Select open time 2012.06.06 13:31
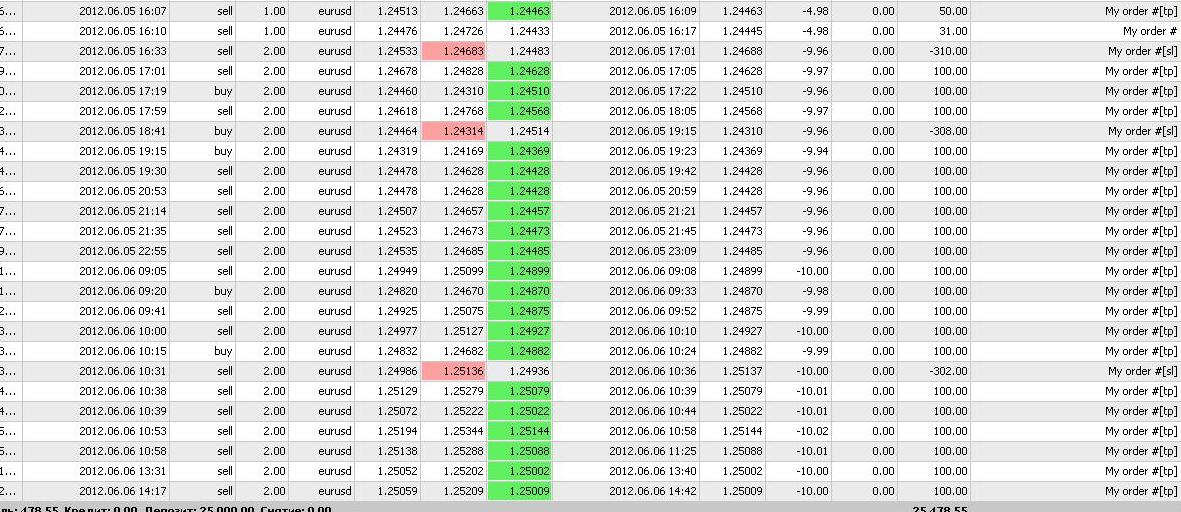The image size is (1181, 512). 123,471
